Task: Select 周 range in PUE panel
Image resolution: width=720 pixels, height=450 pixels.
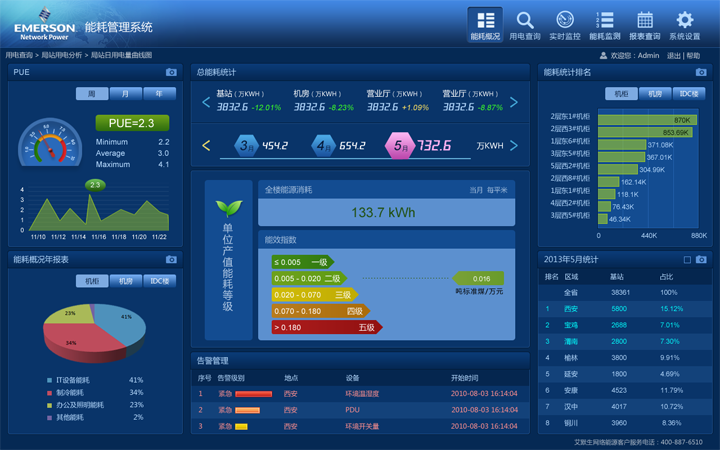Action: point(92,94)
